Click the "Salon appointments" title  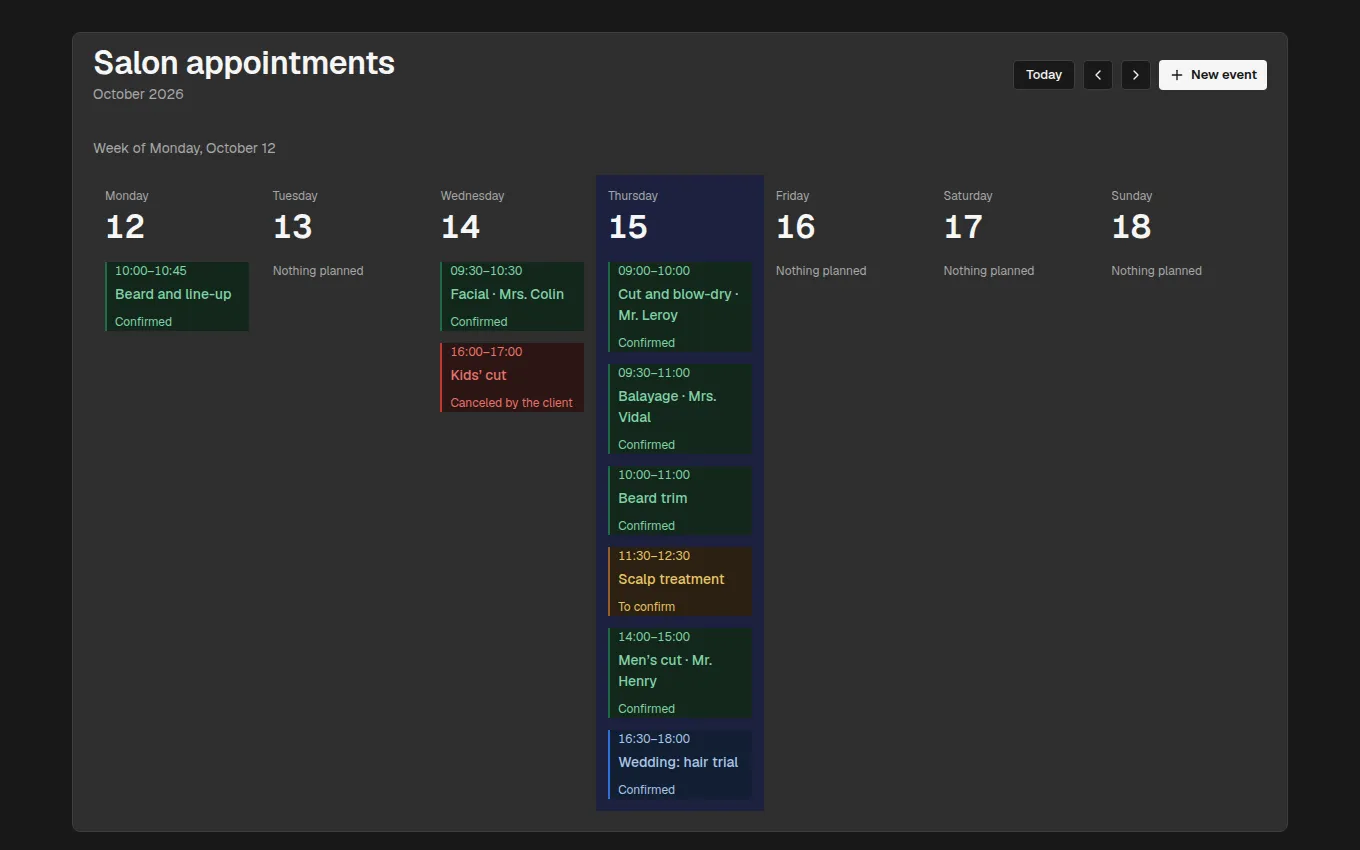coord(244,63)
